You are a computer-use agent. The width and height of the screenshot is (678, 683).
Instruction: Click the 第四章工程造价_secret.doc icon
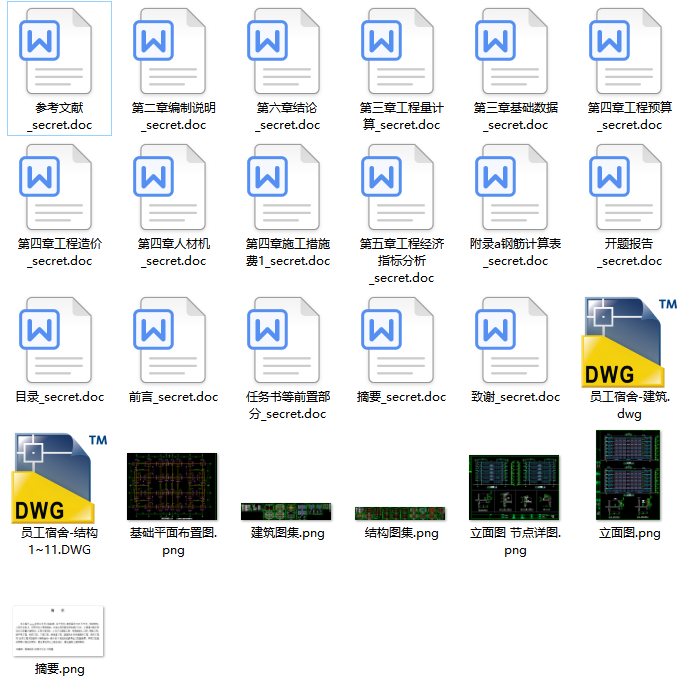(x=56, y=187)
